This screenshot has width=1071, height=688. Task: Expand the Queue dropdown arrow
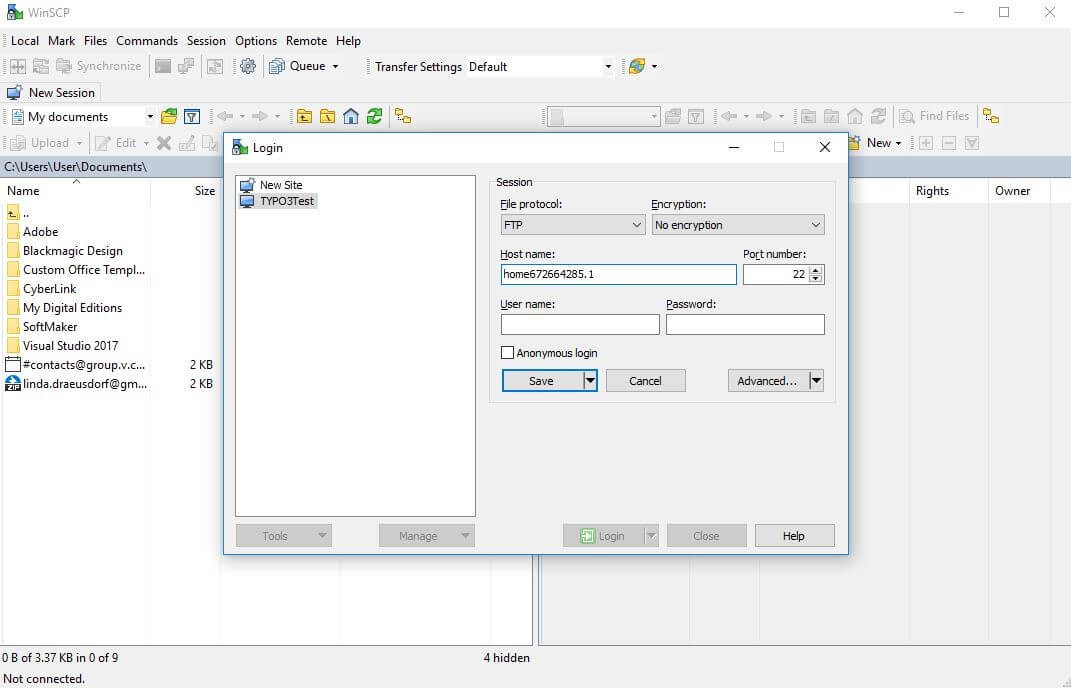[335, 66]
